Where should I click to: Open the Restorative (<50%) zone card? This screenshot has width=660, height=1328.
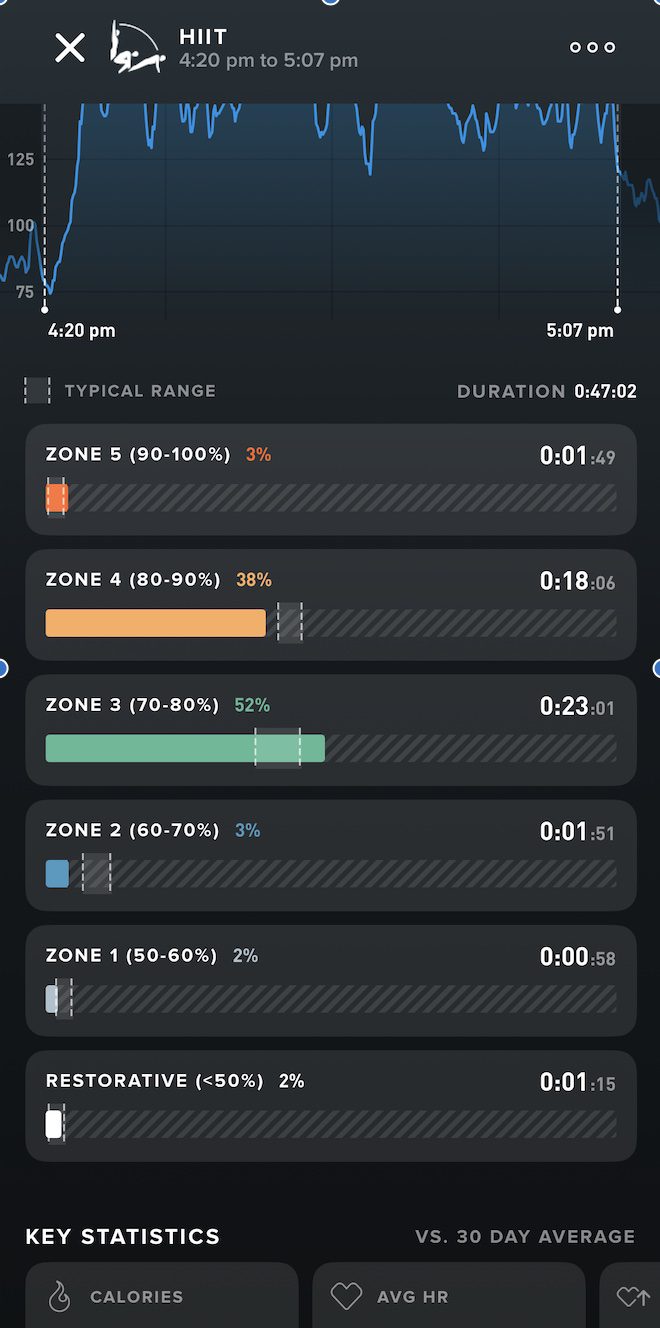(330, 1105)
